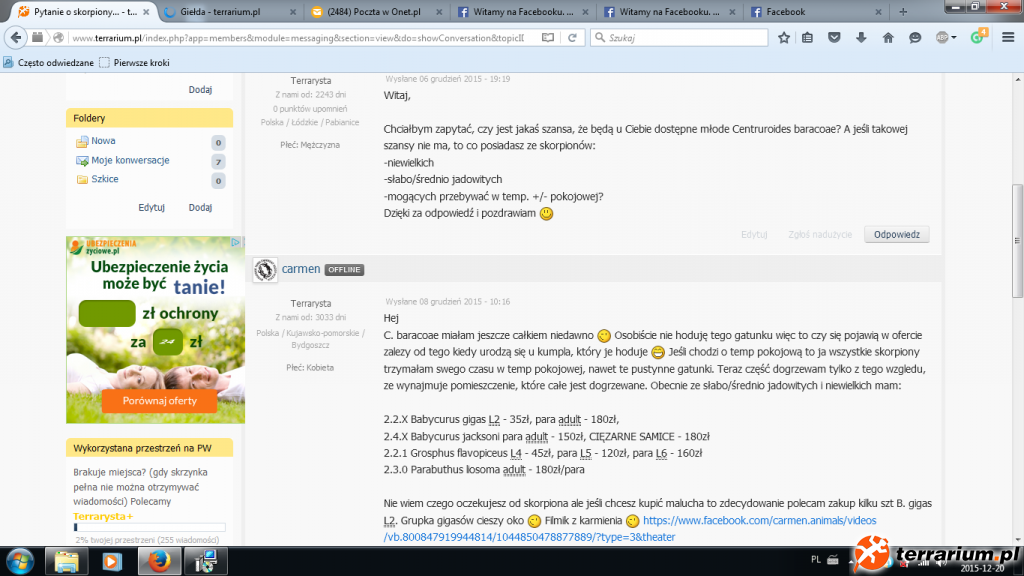
Task: Open reader view icon in address bar
Action: click(x=548, y=38)
